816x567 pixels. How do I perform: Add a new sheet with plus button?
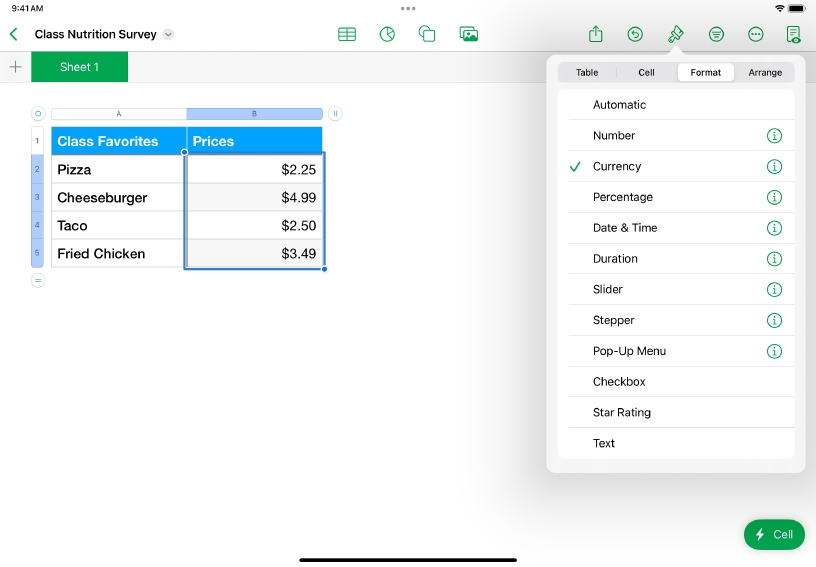(x=15, y=67)
